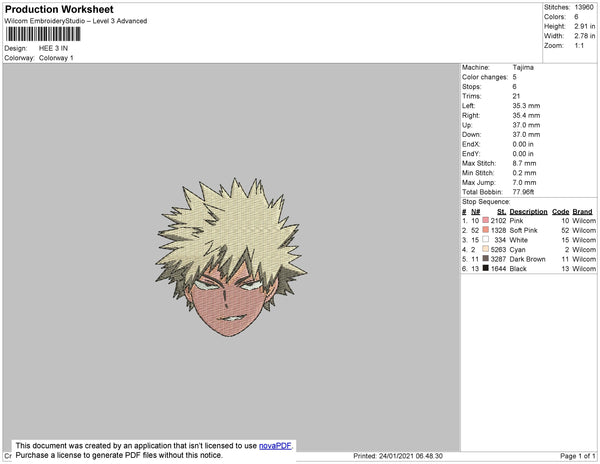Viewport: 600px width, 464px height.
Task: Select the White color swatch
Action: click(x=486, y=239)
